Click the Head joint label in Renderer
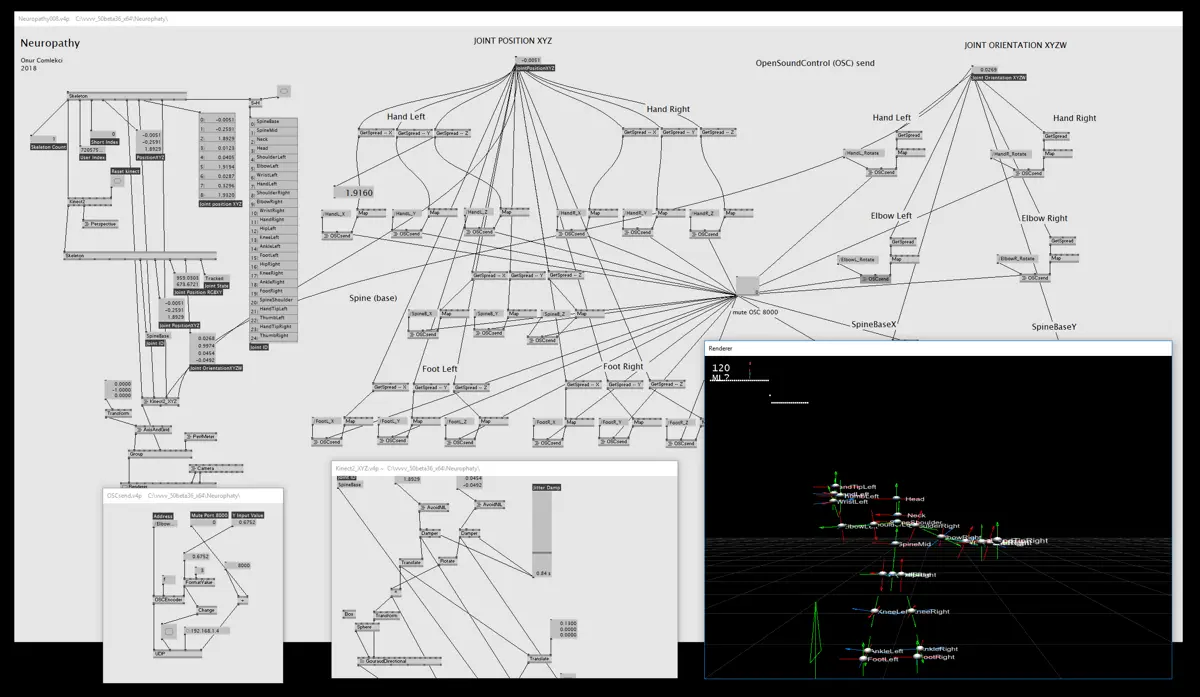 [914, 498]
